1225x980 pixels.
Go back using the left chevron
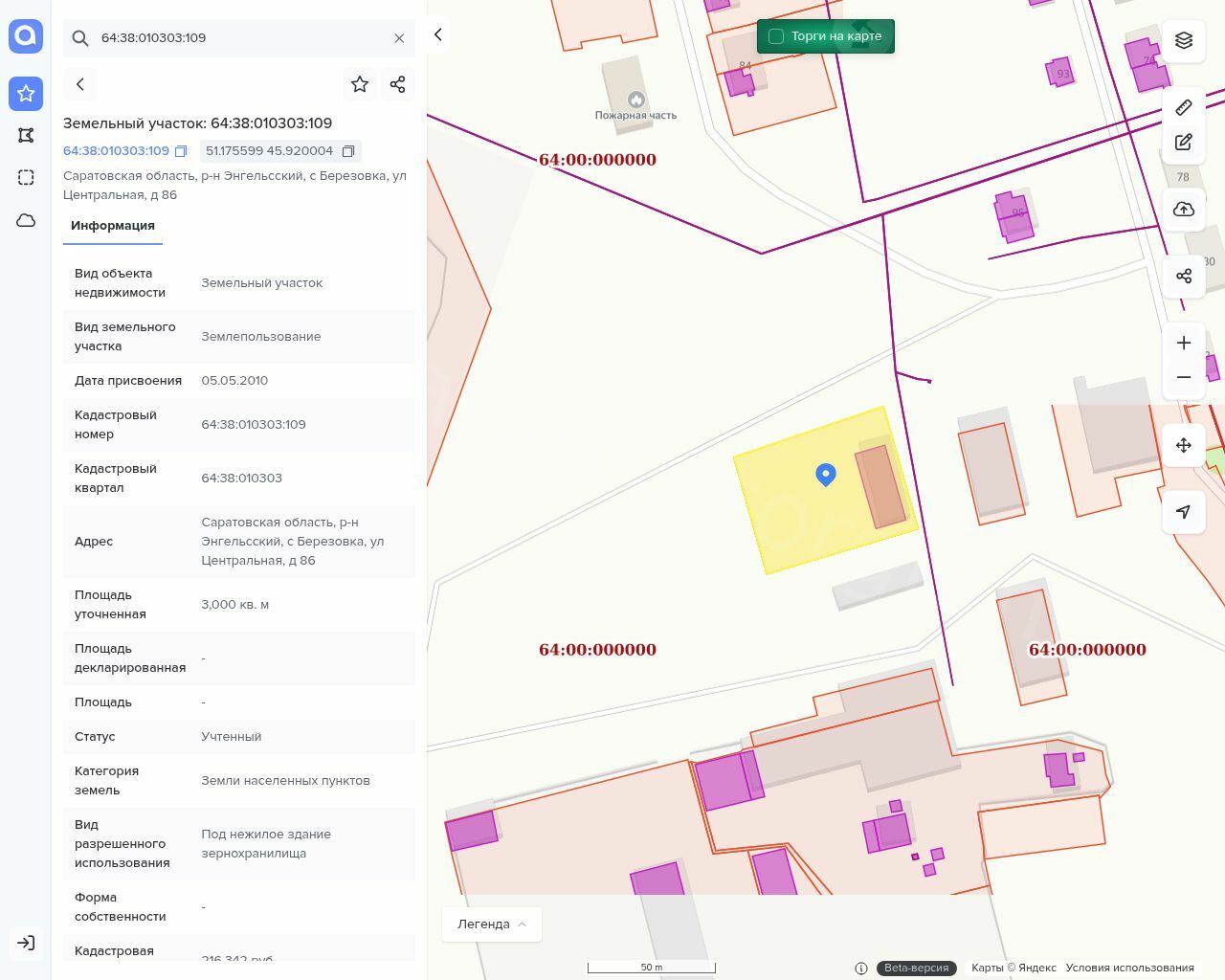80,84
